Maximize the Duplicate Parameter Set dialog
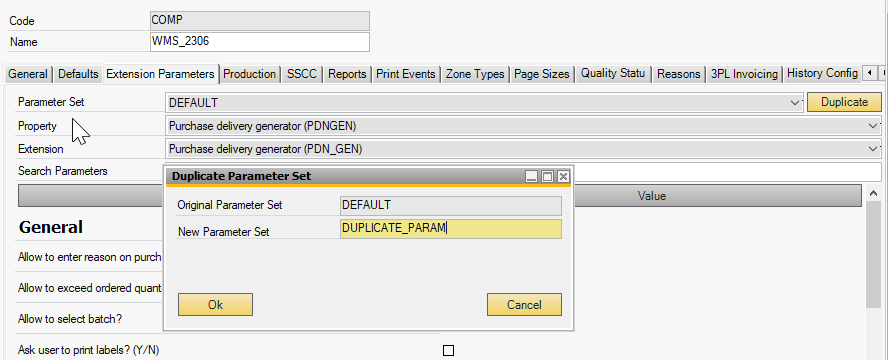The image size is (888, 360). pyautogui.click(x=547, y=177)
